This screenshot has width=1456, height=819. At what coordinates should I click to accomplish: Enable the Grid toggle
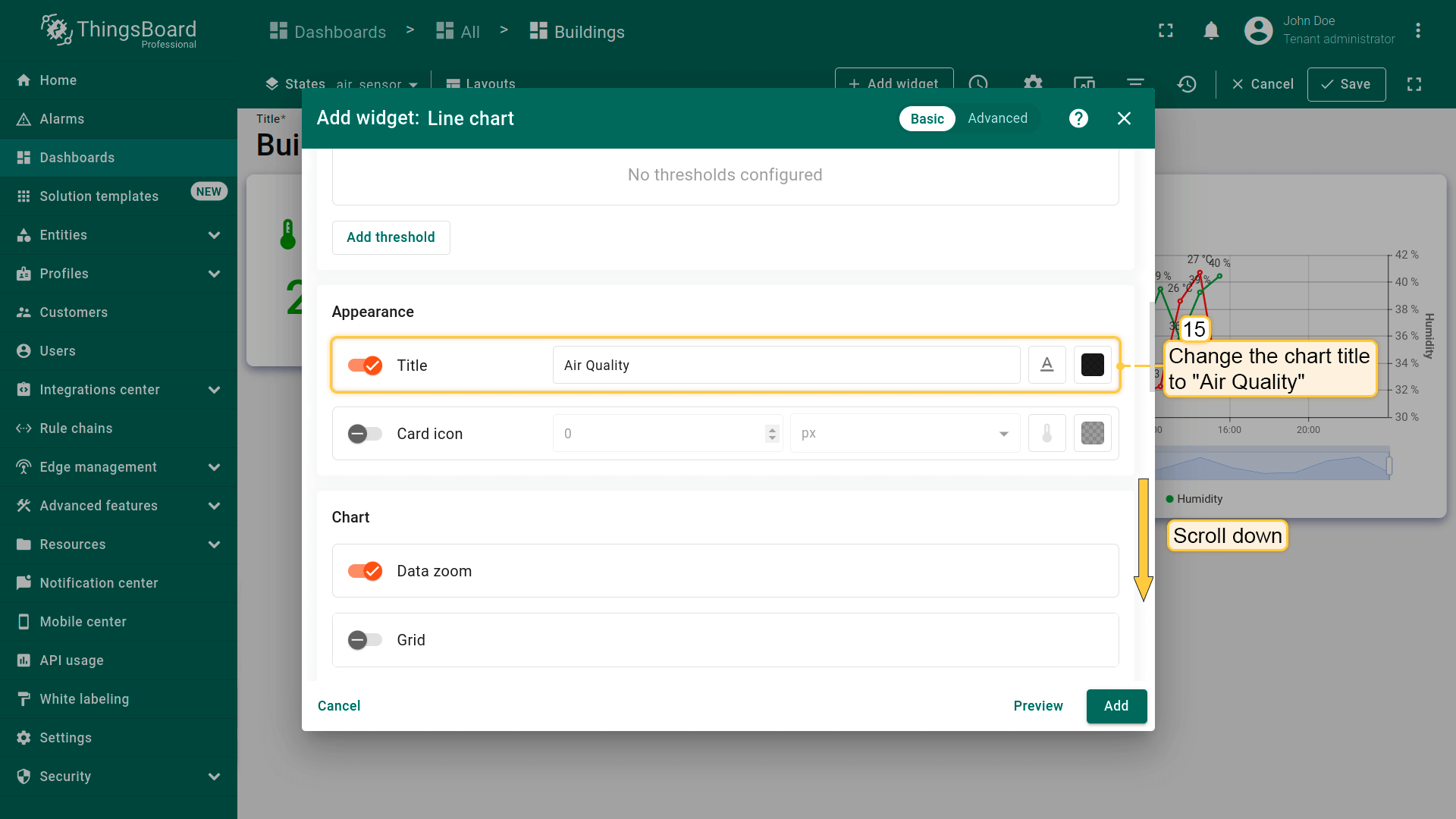click(365, 640)
